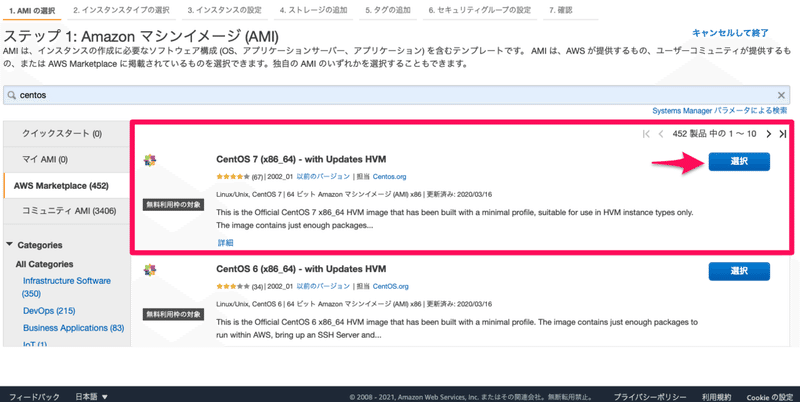
Task: Open 利用規約 footer link
Action: click(x=716, y=397)
